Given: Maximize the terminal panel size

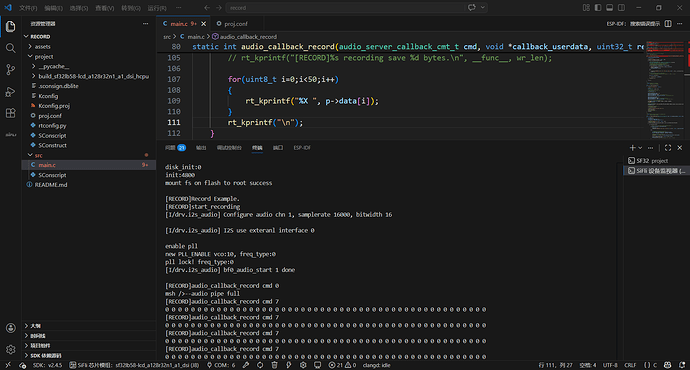Looking at the screenshot, I should click(x=668, y=148).
